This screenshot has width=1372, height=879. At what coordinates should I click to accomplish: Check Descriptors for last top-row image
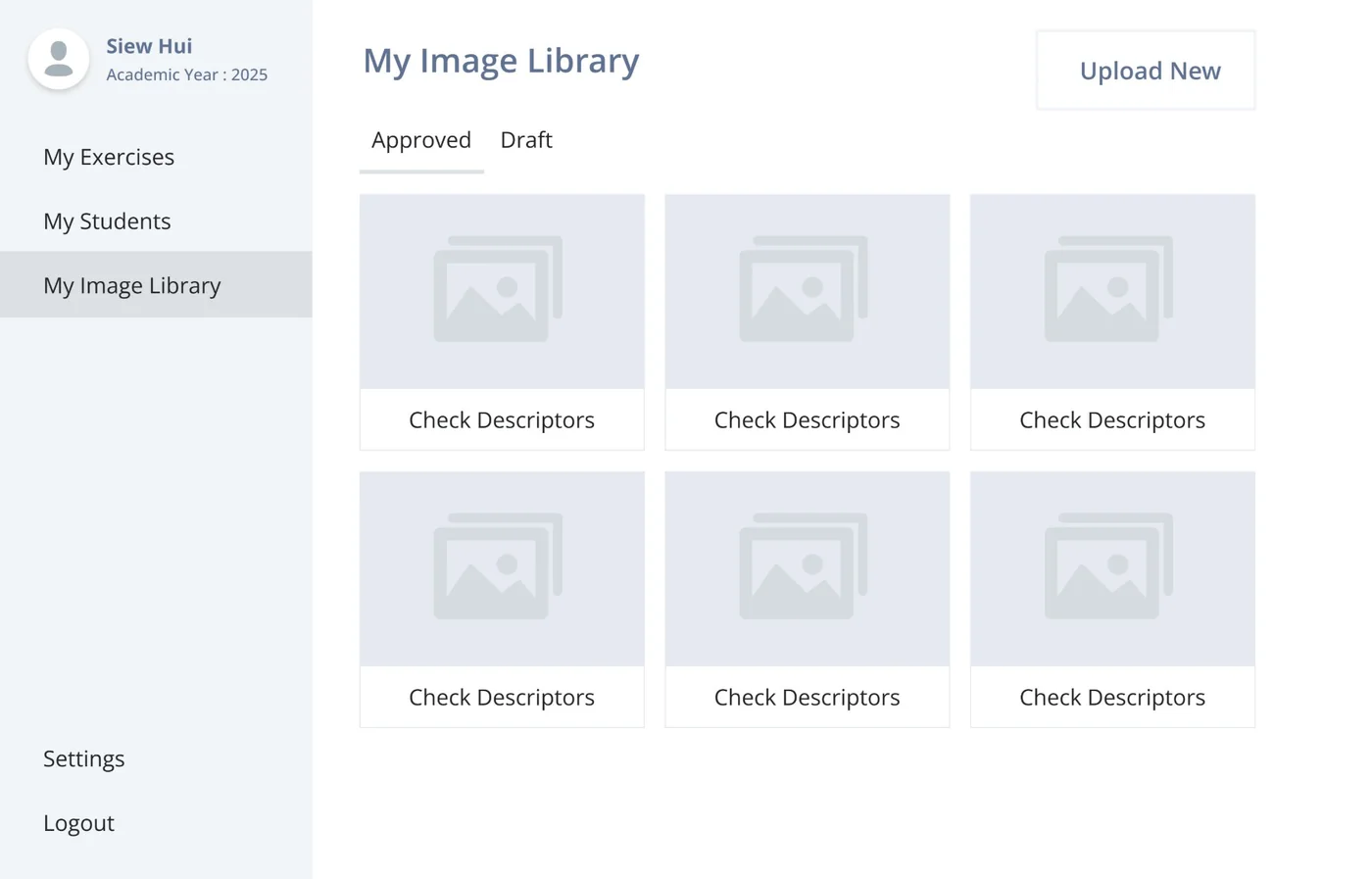(1112, 419)
